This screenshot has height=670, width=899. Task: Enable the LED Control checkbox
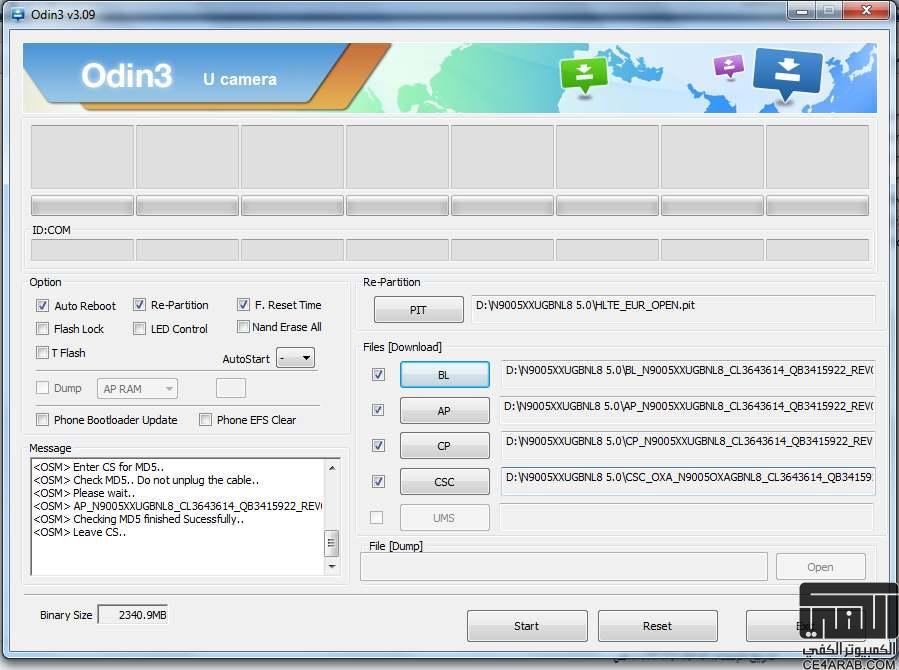139,328
